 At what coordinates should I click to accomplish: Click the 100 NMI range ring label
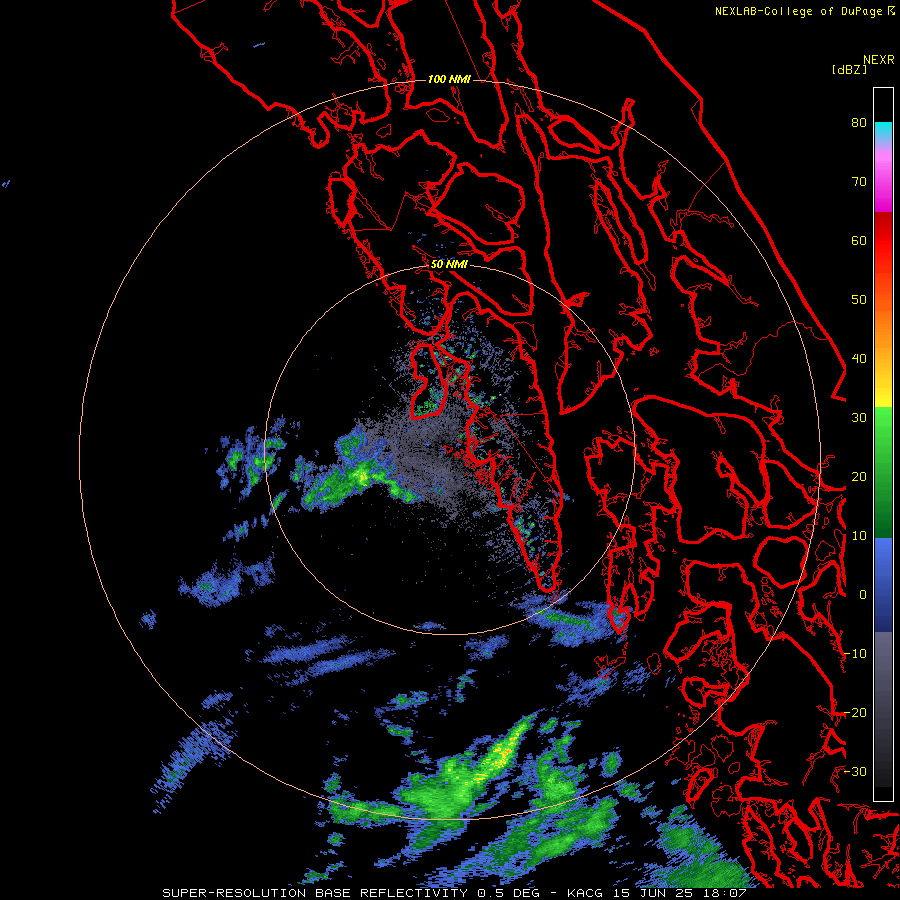coord(449,79)
